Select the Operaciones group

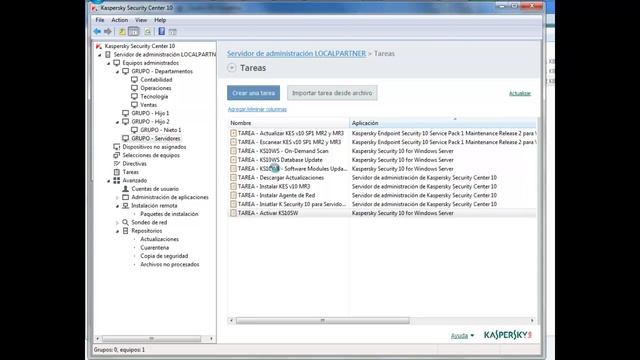156,88
